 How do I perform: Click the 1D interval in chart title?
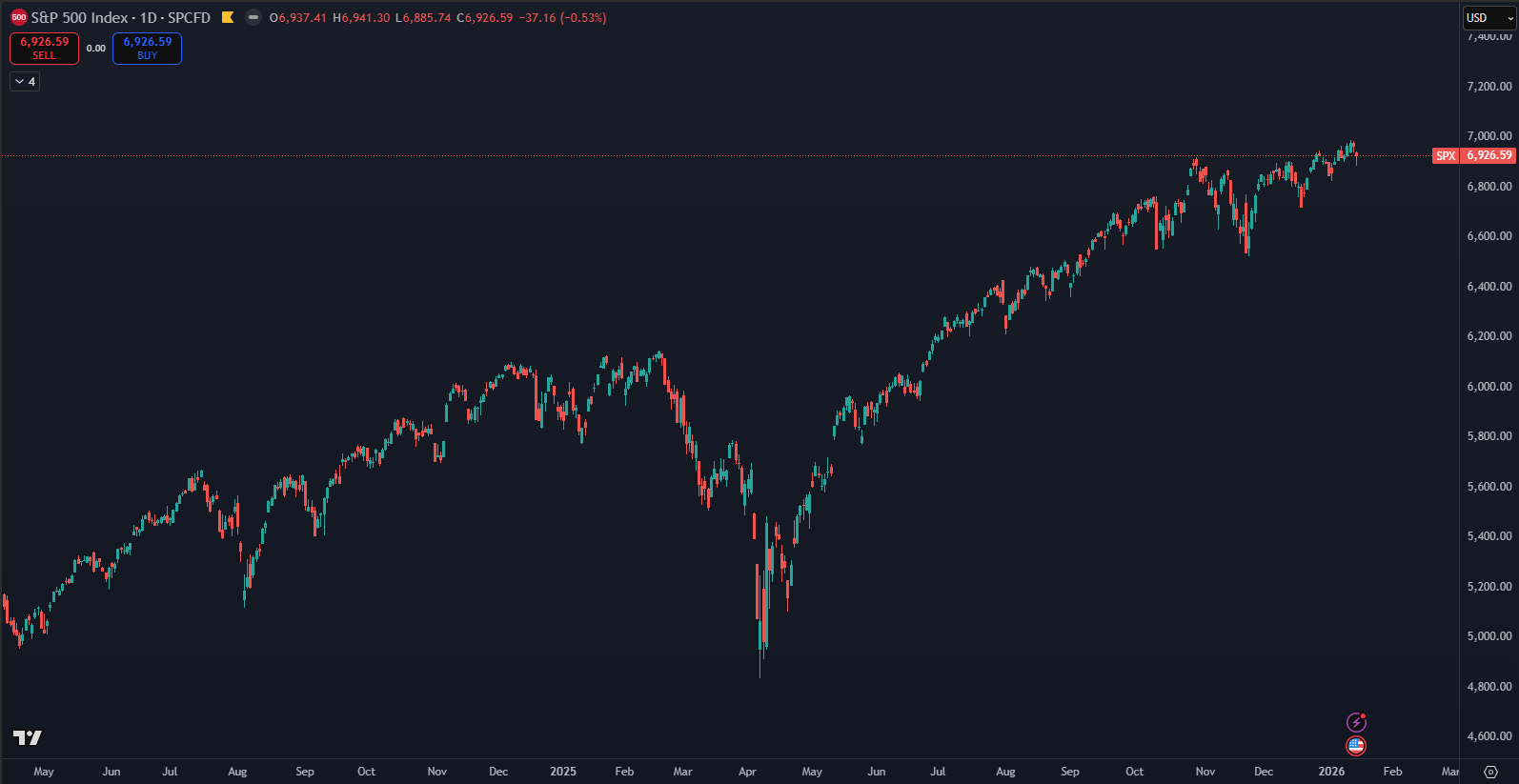pos(149,17)
